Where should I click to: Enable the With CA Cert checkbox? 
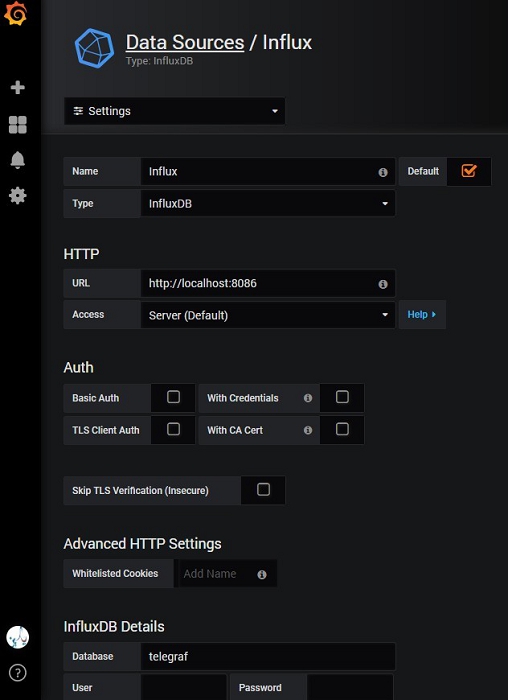(x=342, y=429)
